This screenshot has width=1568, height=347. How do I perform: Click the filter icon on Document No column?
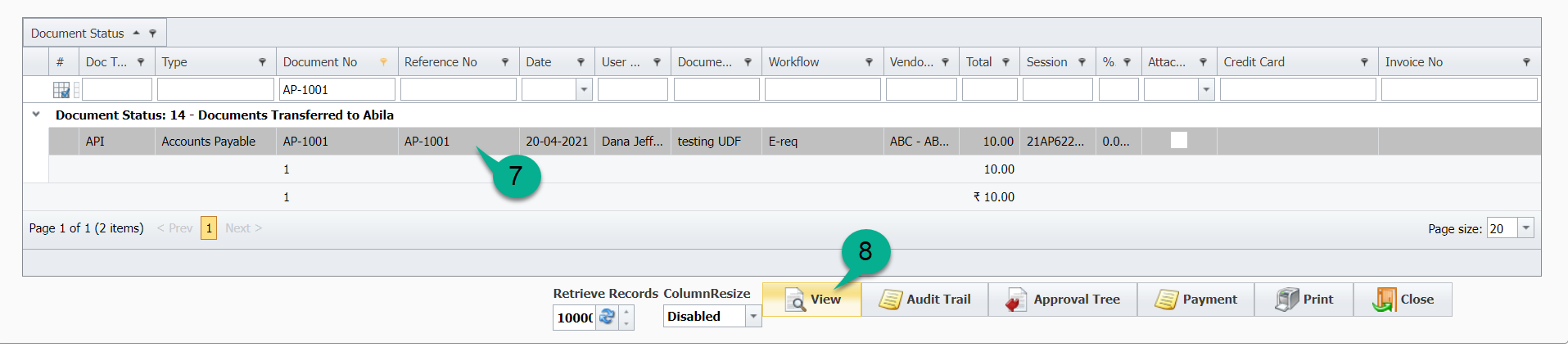[383, 62]
